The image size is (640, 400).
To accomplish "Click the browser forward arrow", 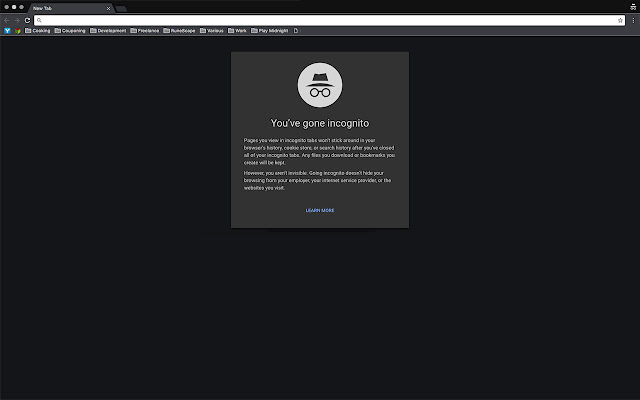I will (17, 20).
